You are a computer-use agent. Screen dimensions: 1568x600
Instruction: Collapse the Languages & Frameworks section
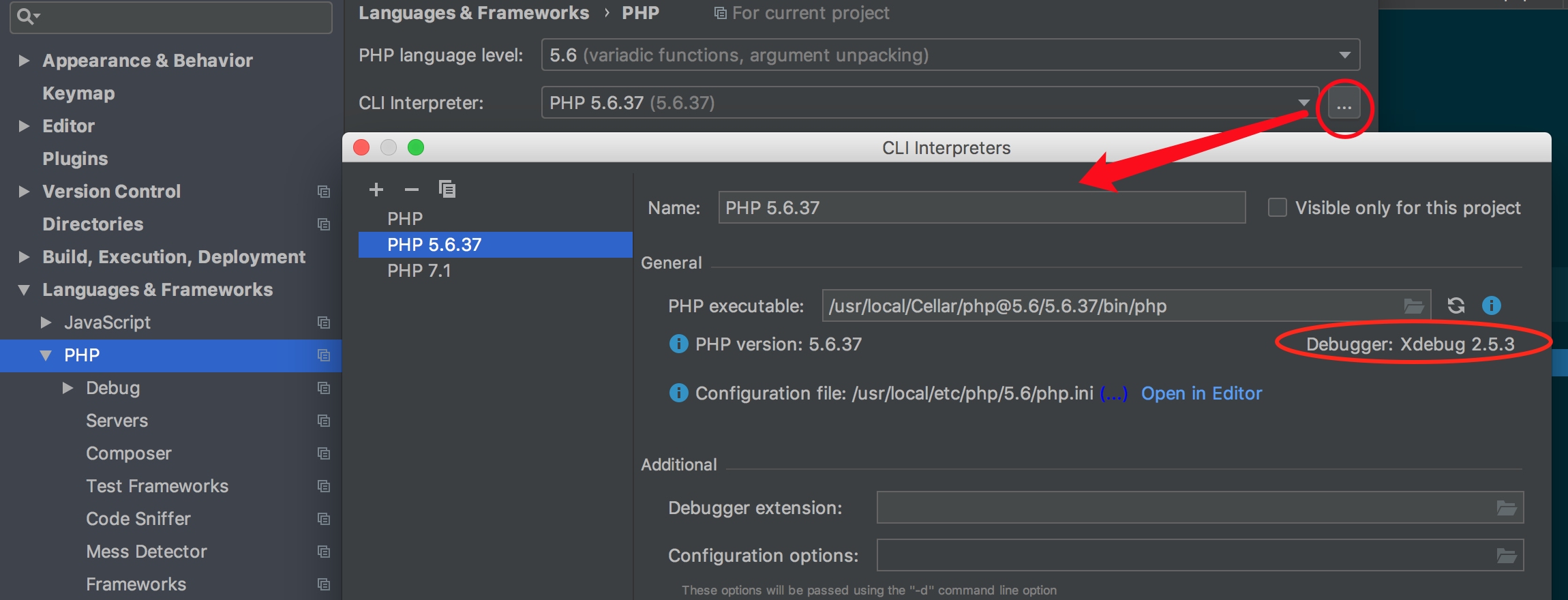[24, 290]
